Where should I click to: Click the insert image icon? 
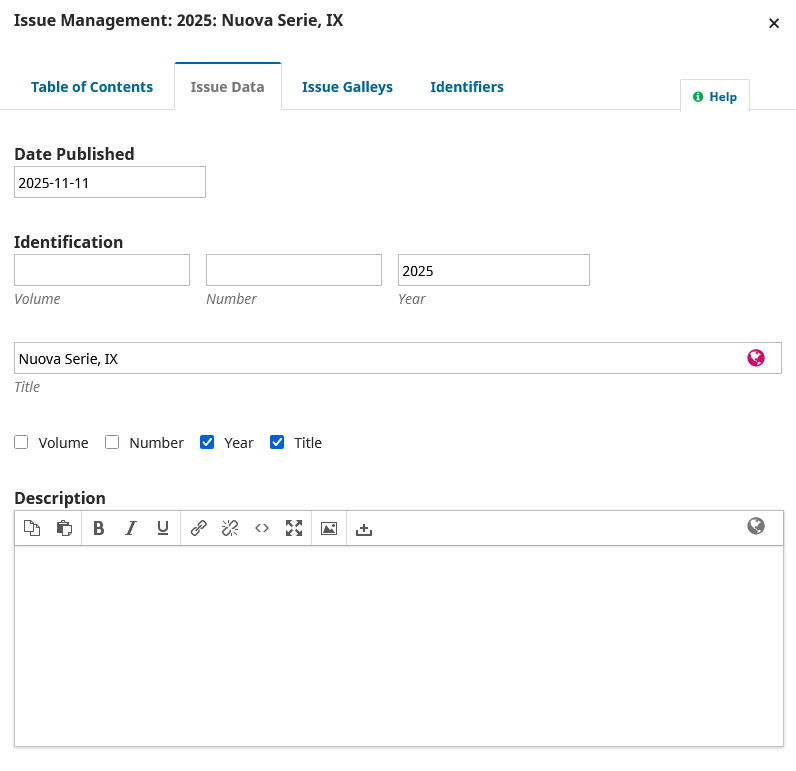click(x=329, y=528)
